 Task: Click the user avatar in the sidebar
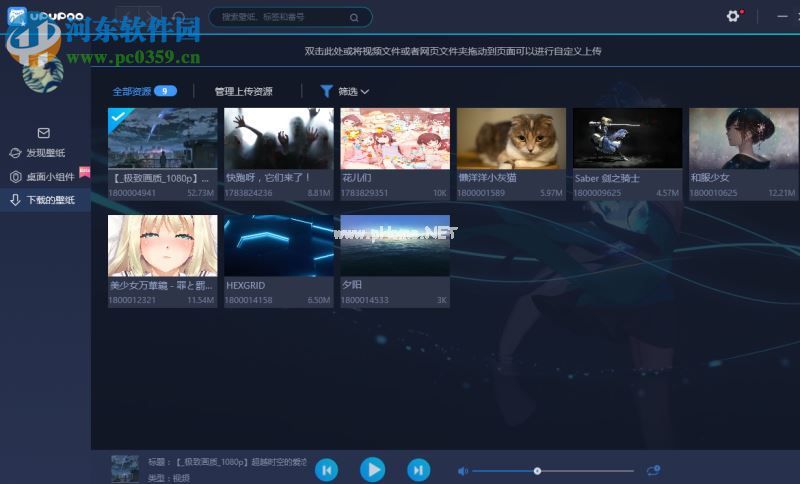click(43, 74)
